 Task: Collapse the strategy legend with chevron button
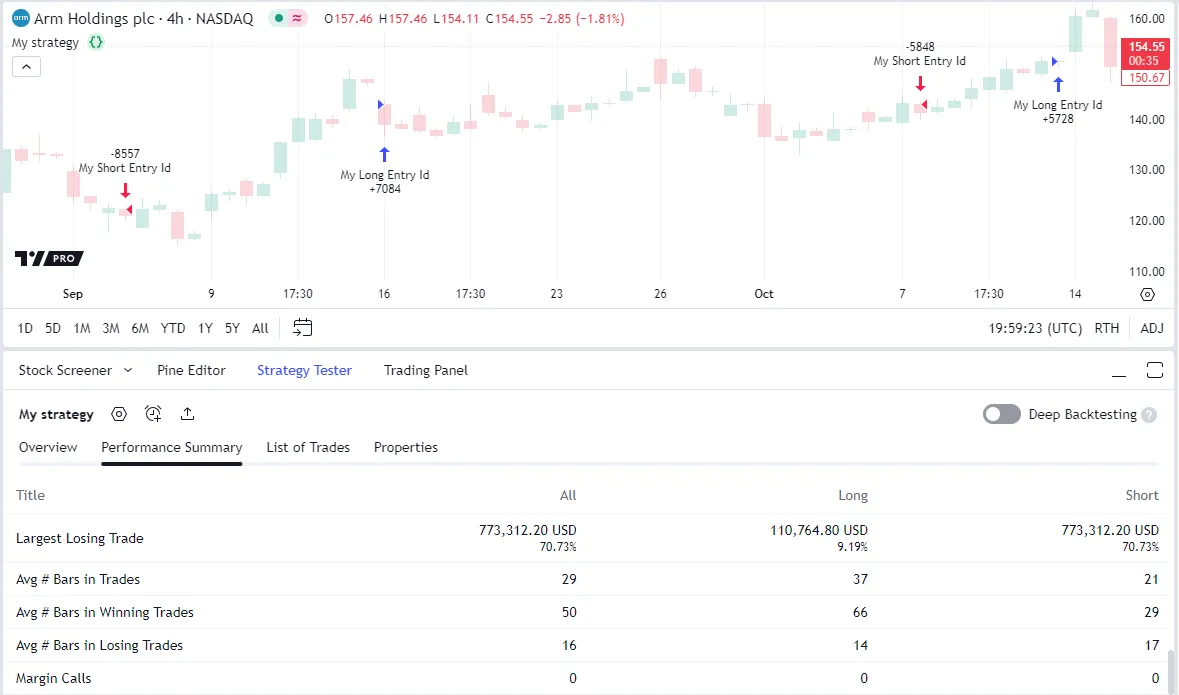[26, 67]
